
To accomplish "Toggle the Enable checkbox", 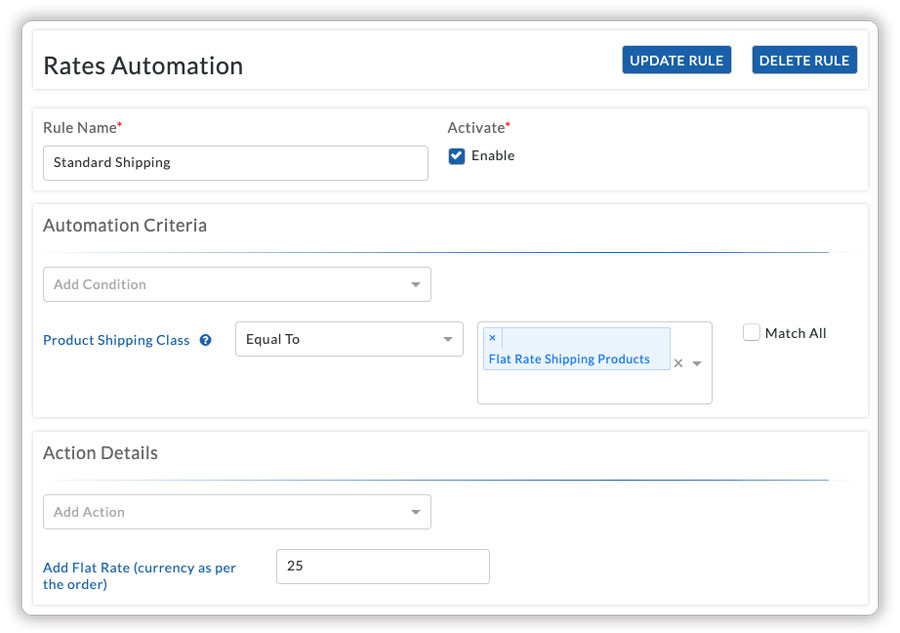I will (457, 156).
